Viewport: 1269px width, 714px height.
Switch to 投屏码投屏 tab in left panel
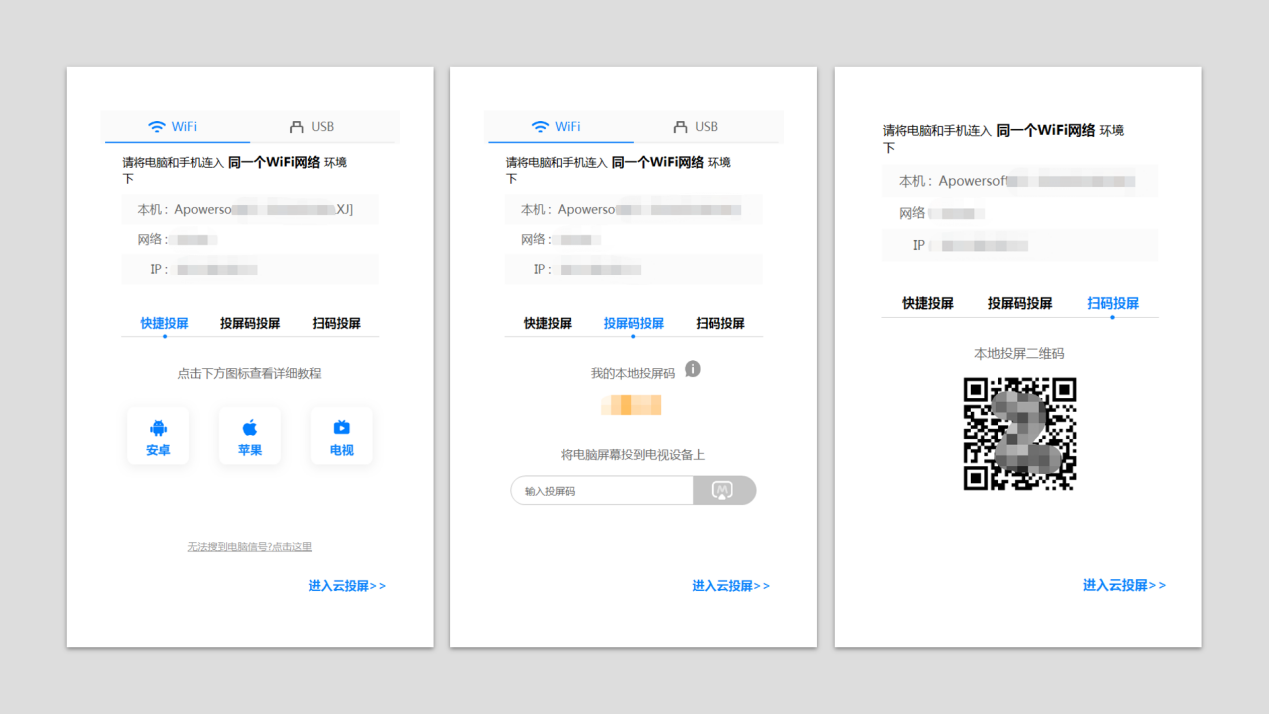coord(250,323)
